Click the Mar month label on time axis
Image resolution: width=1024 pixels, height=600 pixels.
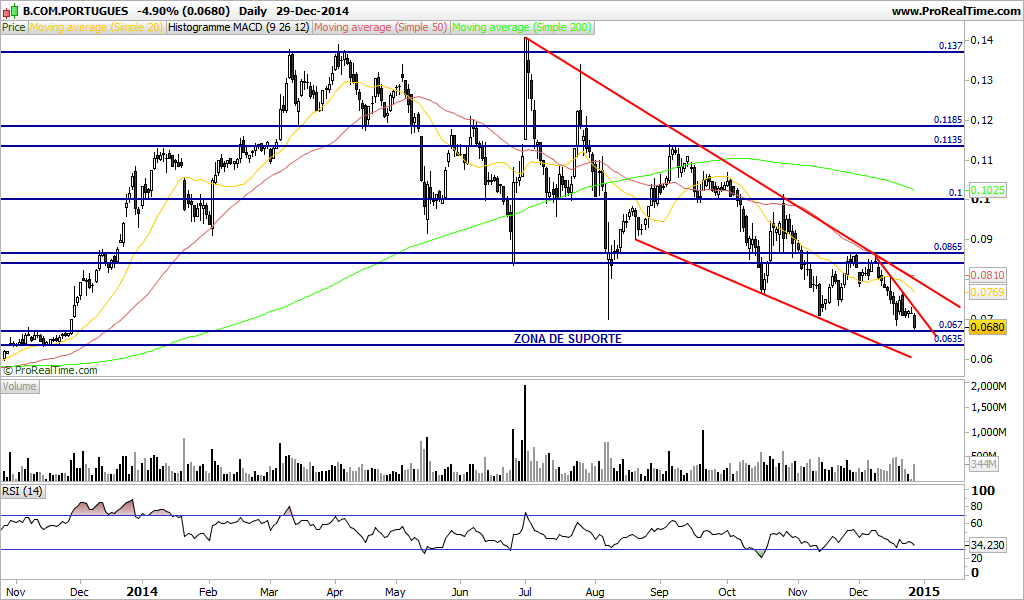pos(270,592)
